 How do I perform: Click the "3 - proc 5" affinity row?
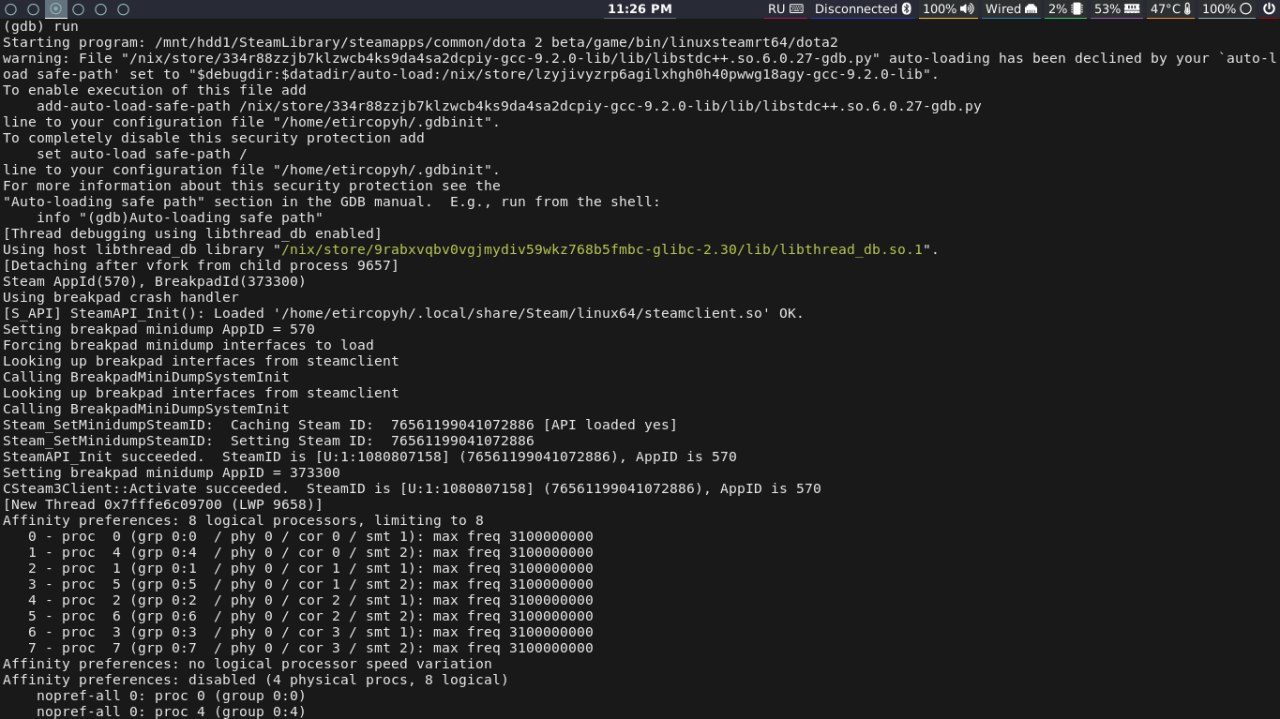(310, 585)
